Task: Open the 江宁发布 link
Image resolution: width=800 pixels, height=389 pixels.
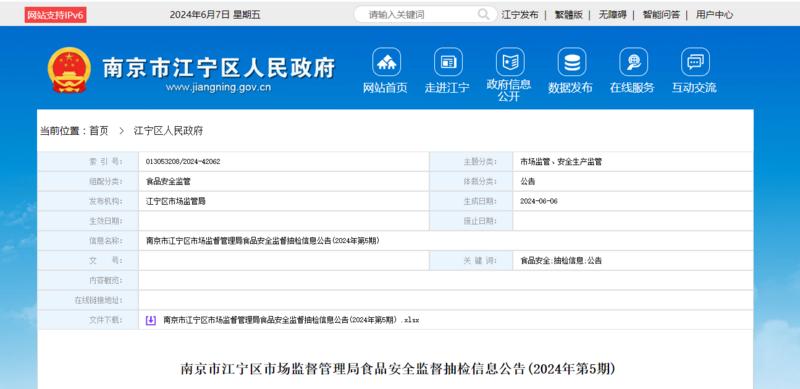Action: 519,15
